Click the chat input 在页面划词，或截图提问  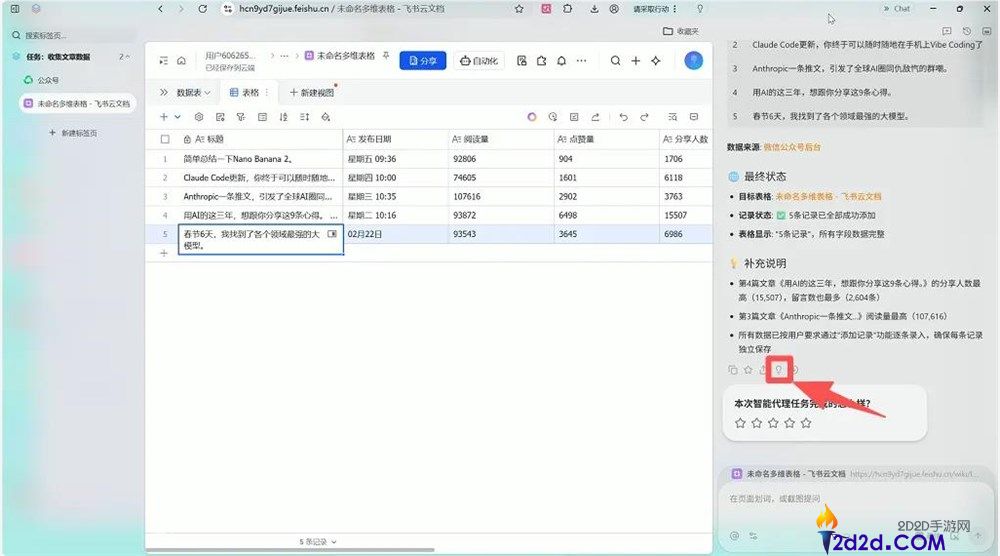point(776,499)
